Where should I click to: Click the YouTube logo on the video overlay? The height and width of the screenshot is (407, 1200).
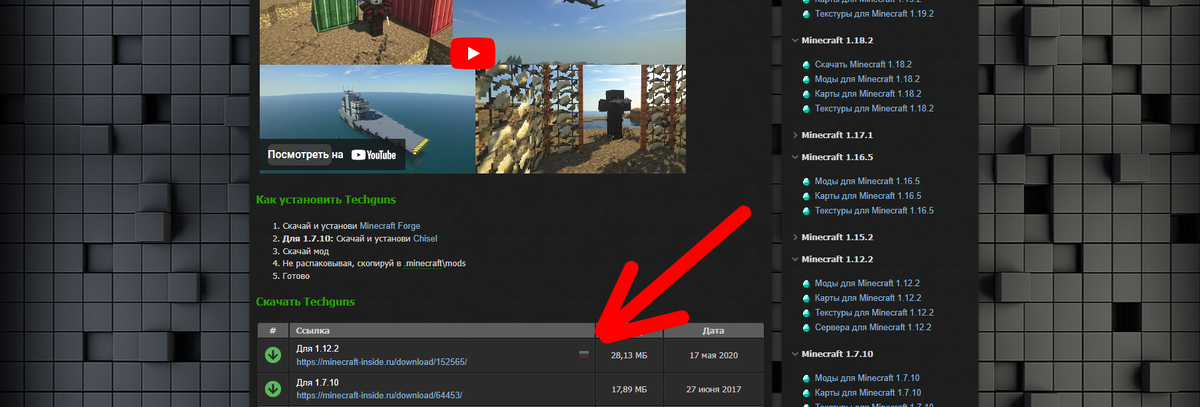coord(374,155)
